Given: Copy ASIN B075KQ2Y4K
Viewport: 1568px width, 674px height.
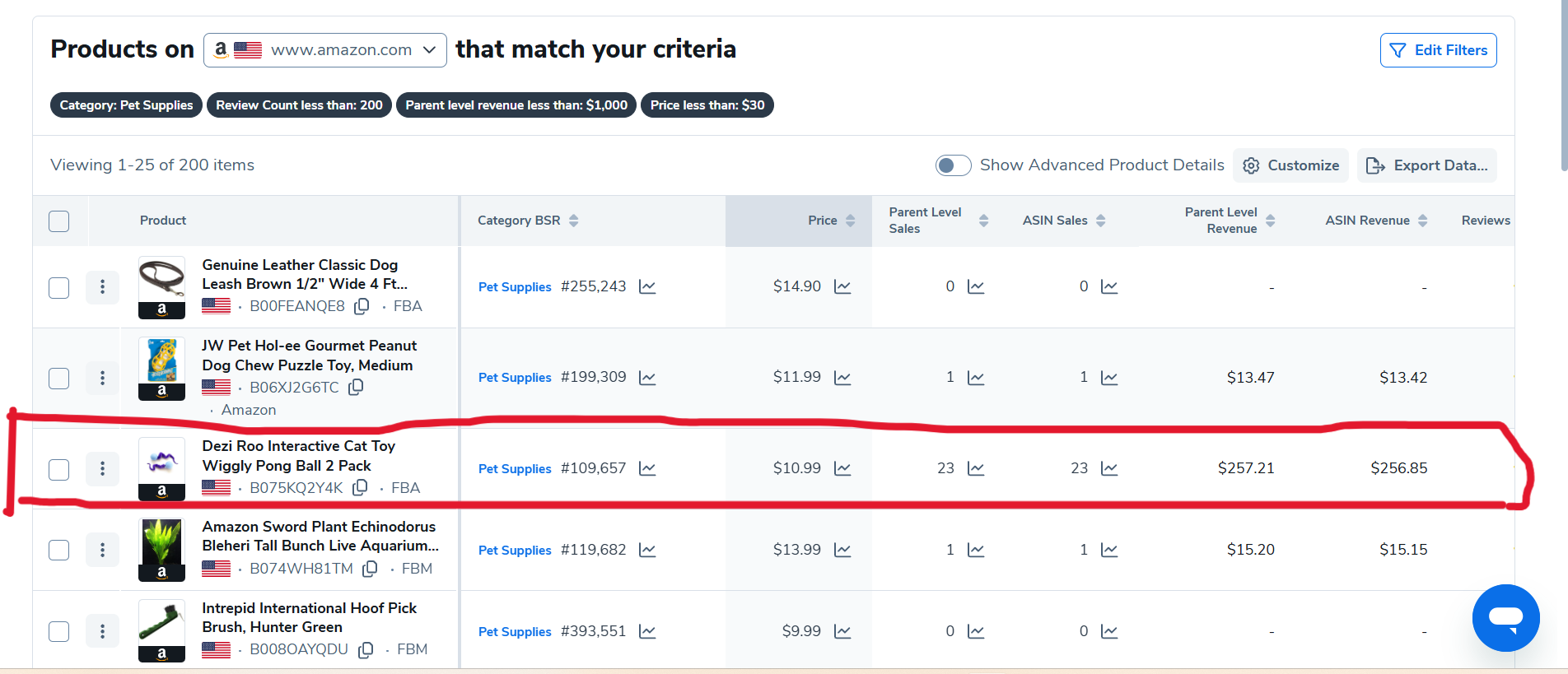Looking at the screenshot, I should point(360,488).
